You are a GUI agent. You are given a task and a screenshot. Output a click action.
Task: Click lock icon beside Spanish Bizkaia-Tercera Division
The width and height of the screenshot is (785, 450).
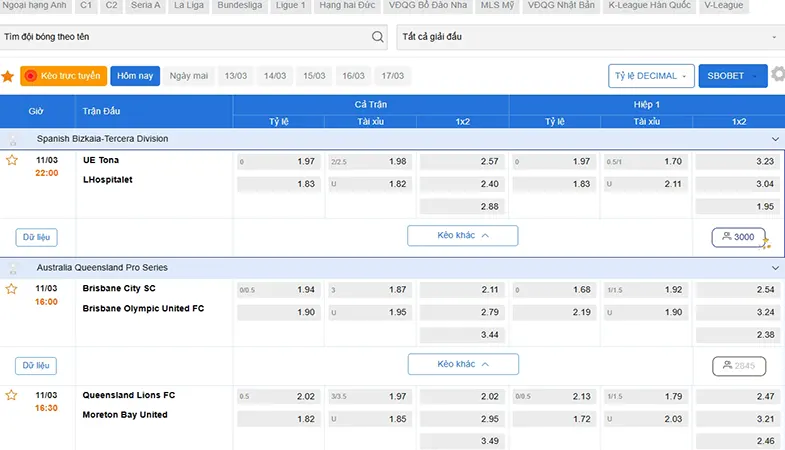click(x=13, y=140)
